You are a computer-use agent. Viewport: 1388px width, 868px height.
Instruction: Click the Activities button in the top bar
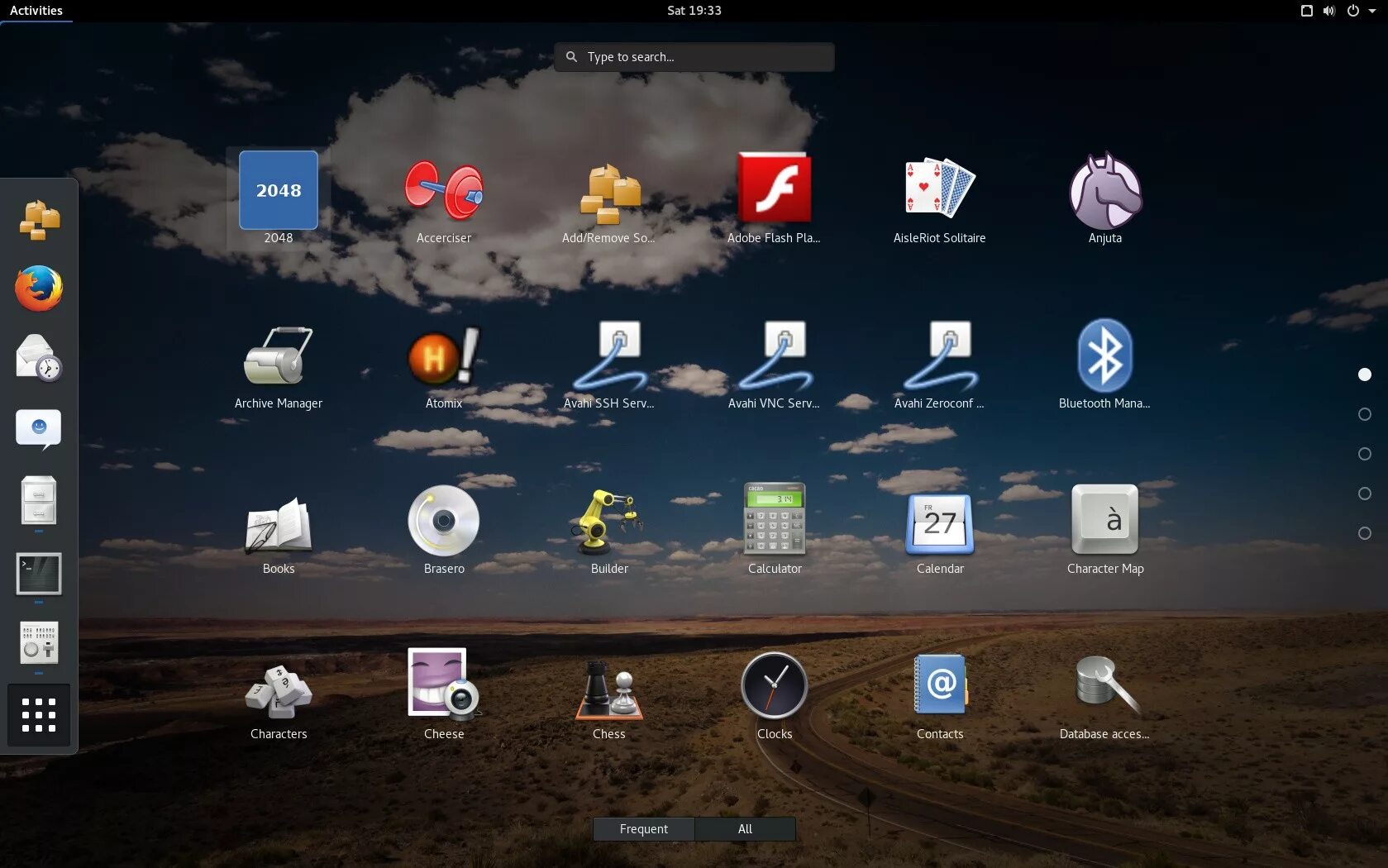tap(36, 11)
